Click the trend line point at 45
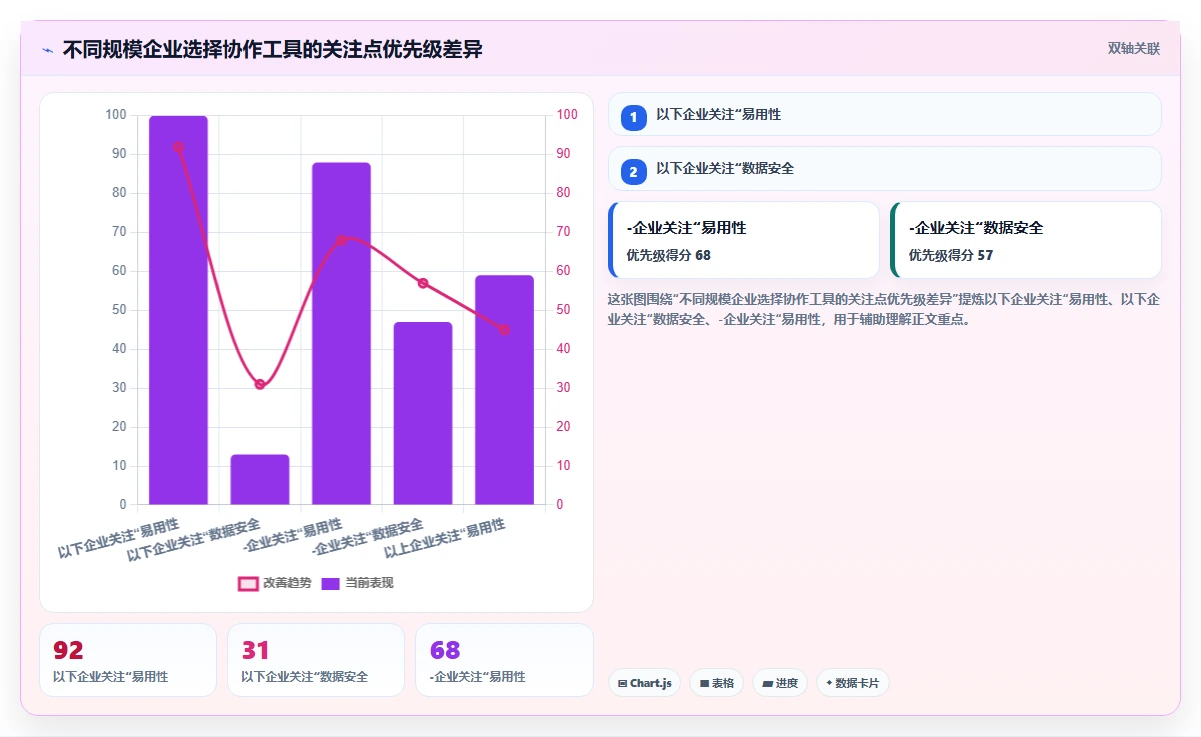Image resolution: width=1201 pixels, height=737 pixels. click(504, 330)
